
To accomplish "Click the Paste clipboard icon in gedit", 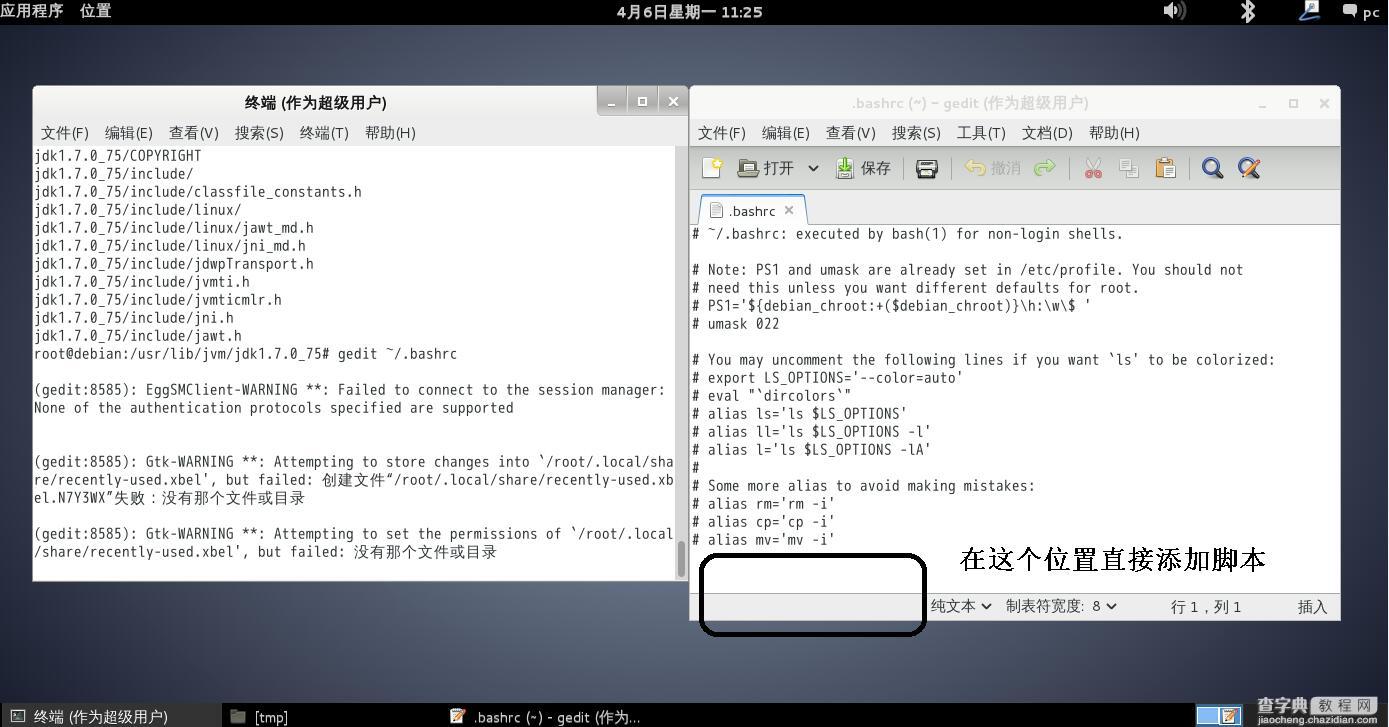I will coord(1165,168).
